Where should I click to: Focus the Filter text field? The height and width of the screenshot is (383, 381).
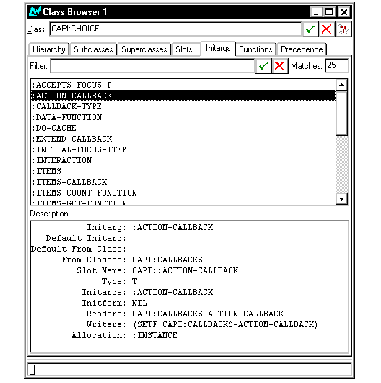click(x=152, y=66)
